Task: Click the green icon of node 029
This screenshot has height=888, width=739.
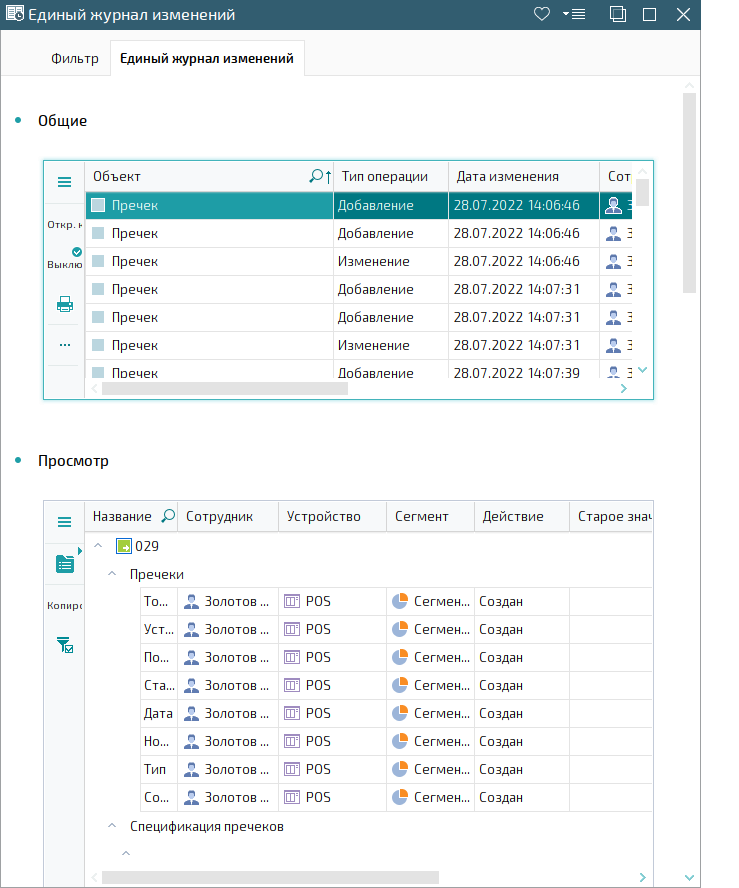Action: (x=123, y=546)
